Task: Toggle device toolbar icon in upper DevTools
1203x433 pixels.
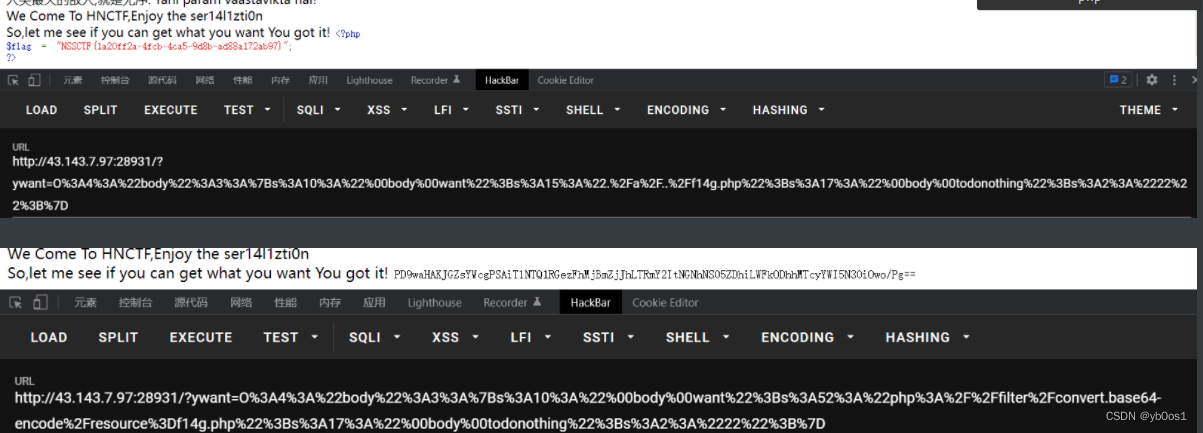Action: click(x=34, y=80)
